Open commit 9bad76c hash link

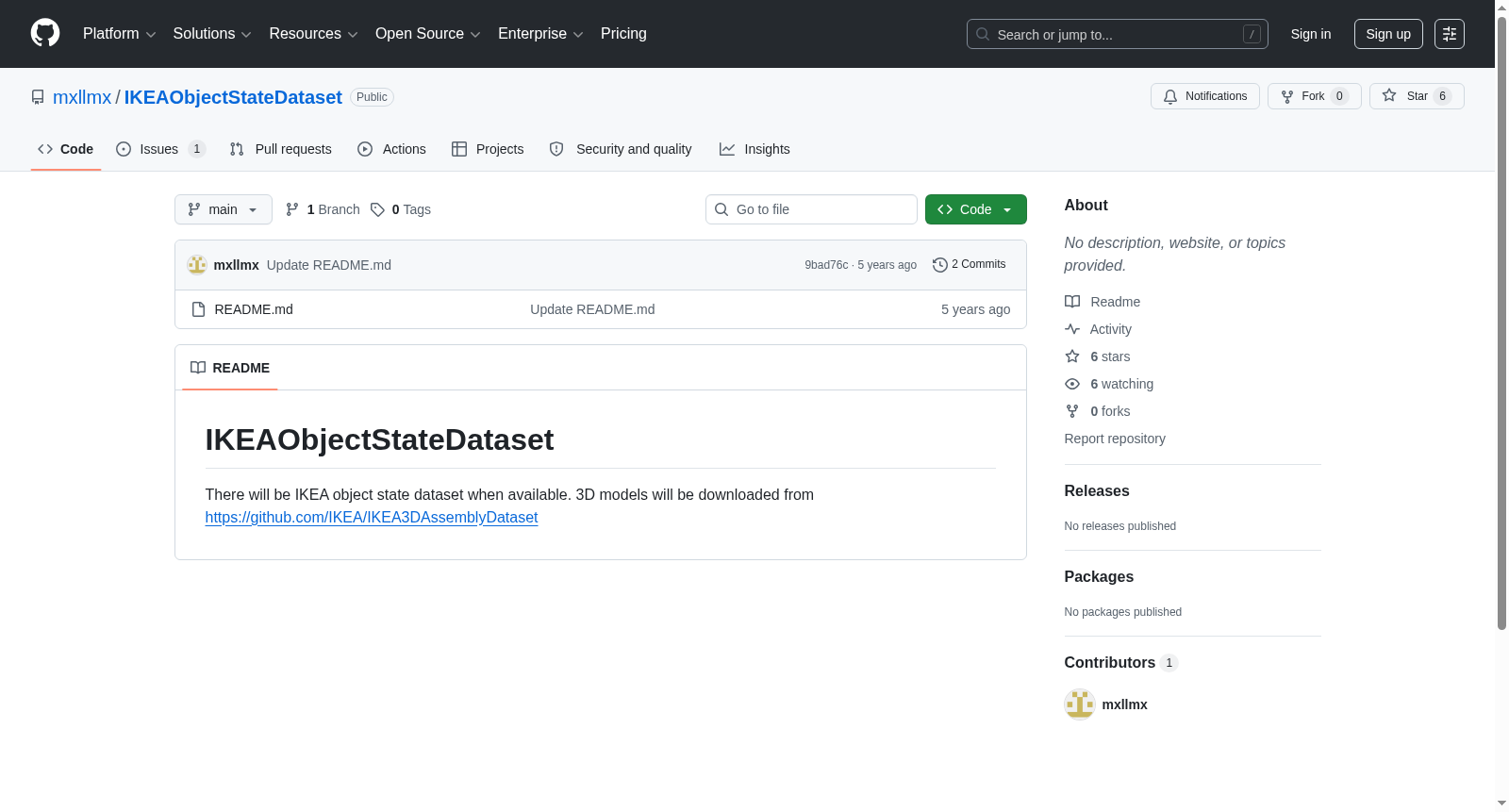[x=826, y=265]
